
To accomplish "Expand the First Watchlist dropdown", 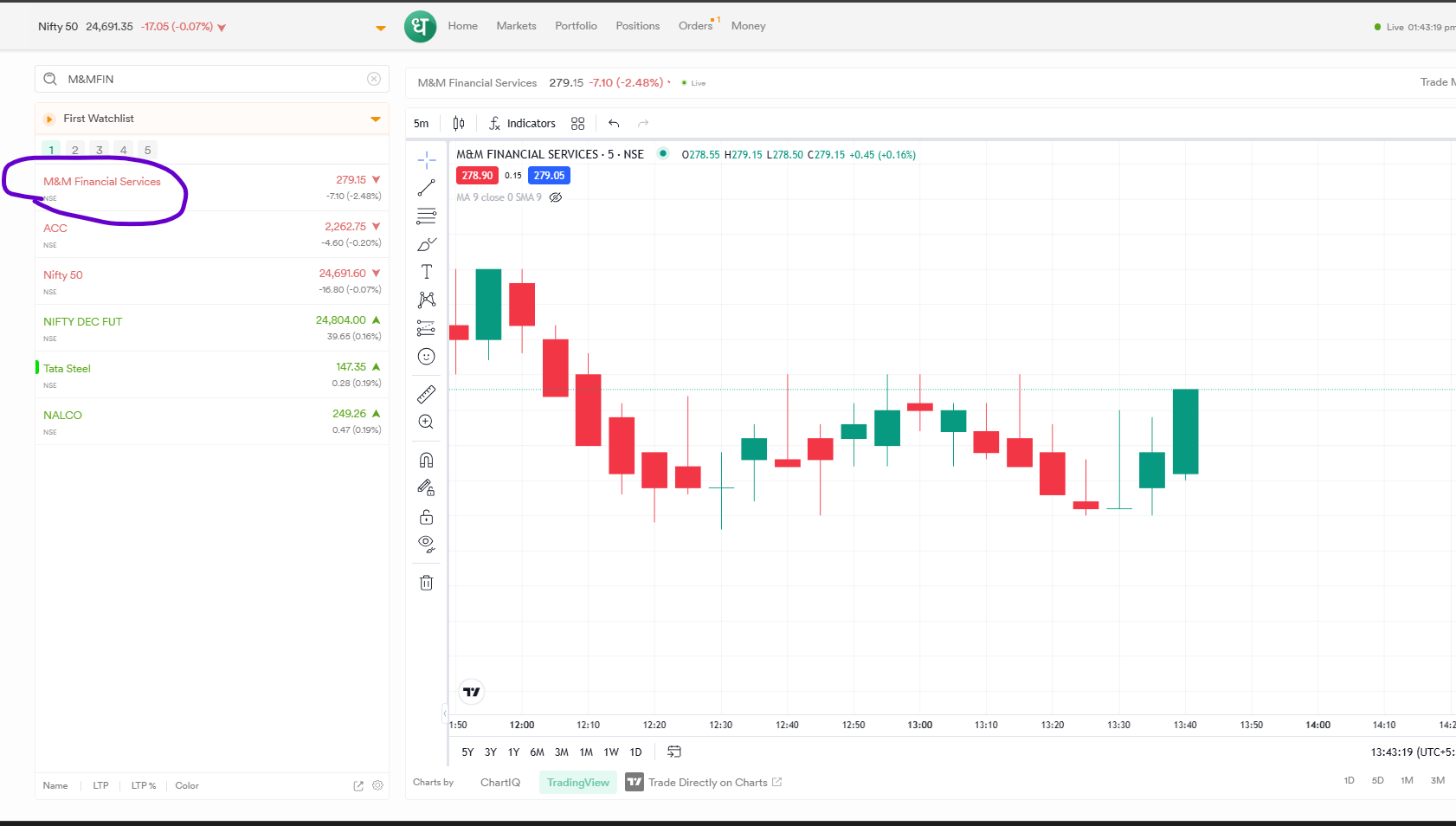I will tap(375, 119).
